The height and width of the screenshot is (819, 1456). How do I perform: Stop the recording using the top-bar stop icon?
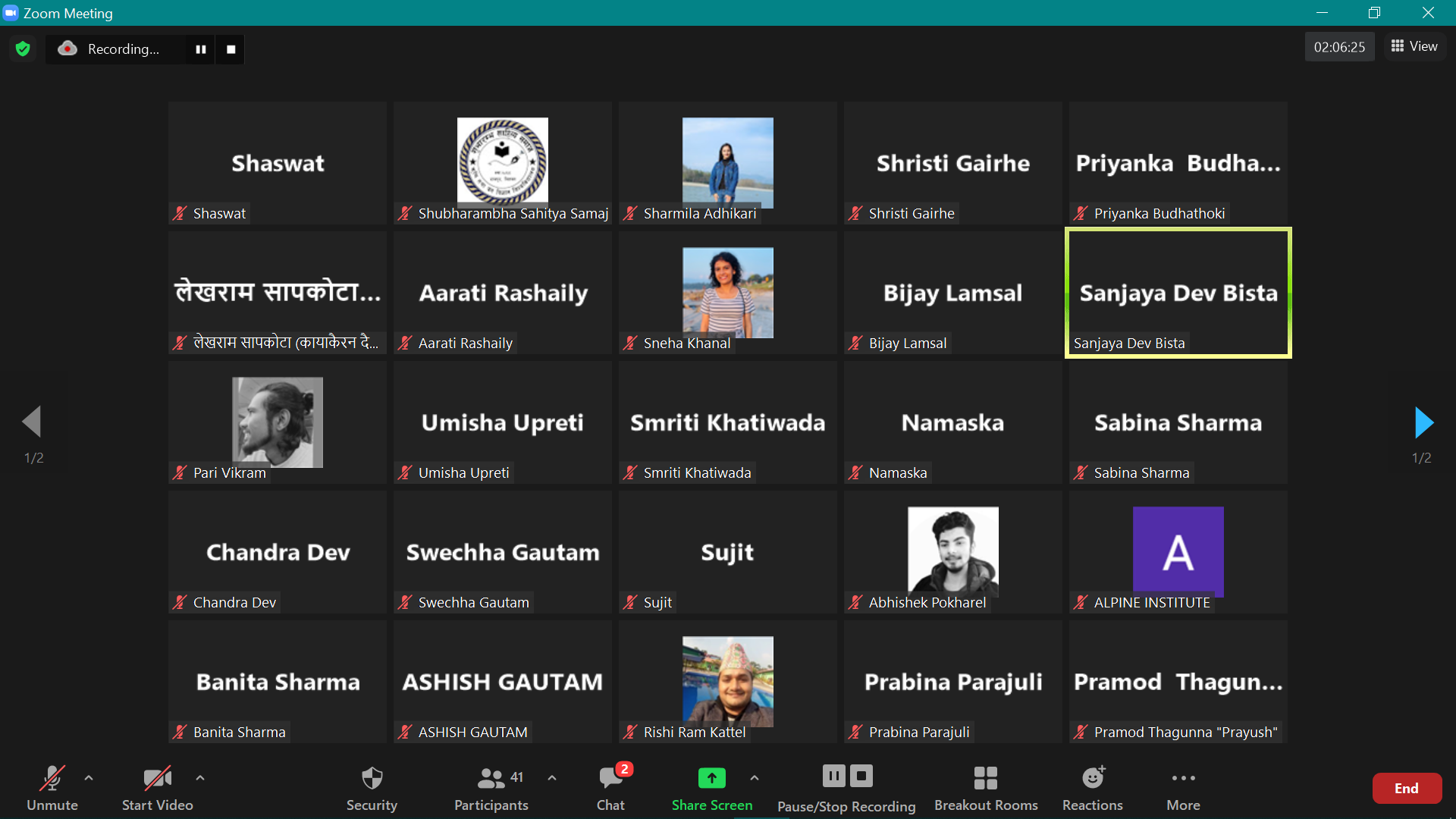230,49
